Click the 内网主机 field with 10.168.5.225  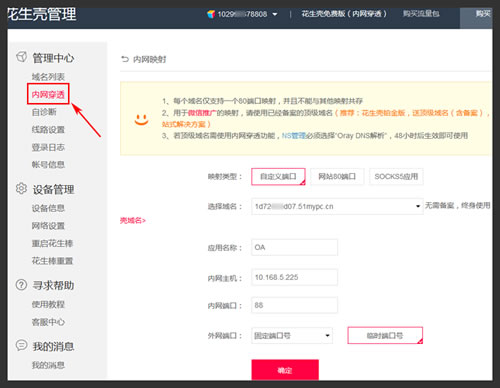(294, 277)
